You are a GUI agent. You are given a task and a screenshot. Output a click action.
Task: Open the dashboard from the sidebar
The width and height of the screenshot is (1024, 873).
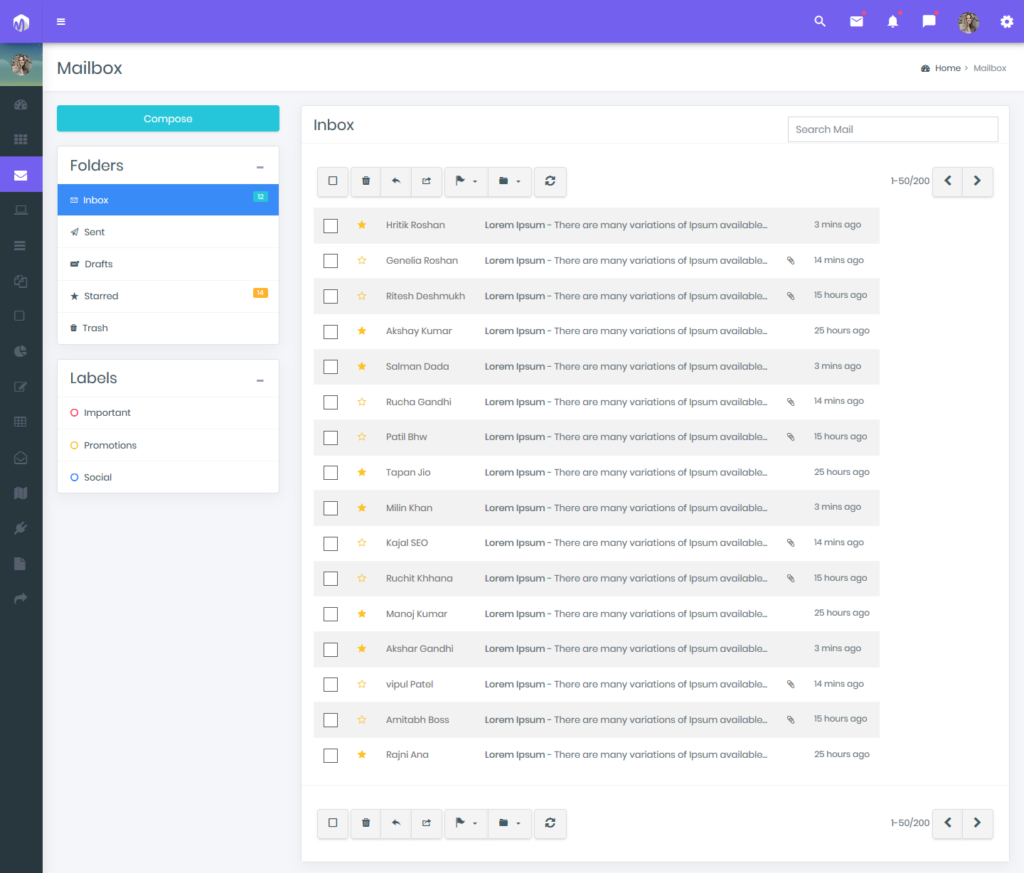(x=21, y=104)
